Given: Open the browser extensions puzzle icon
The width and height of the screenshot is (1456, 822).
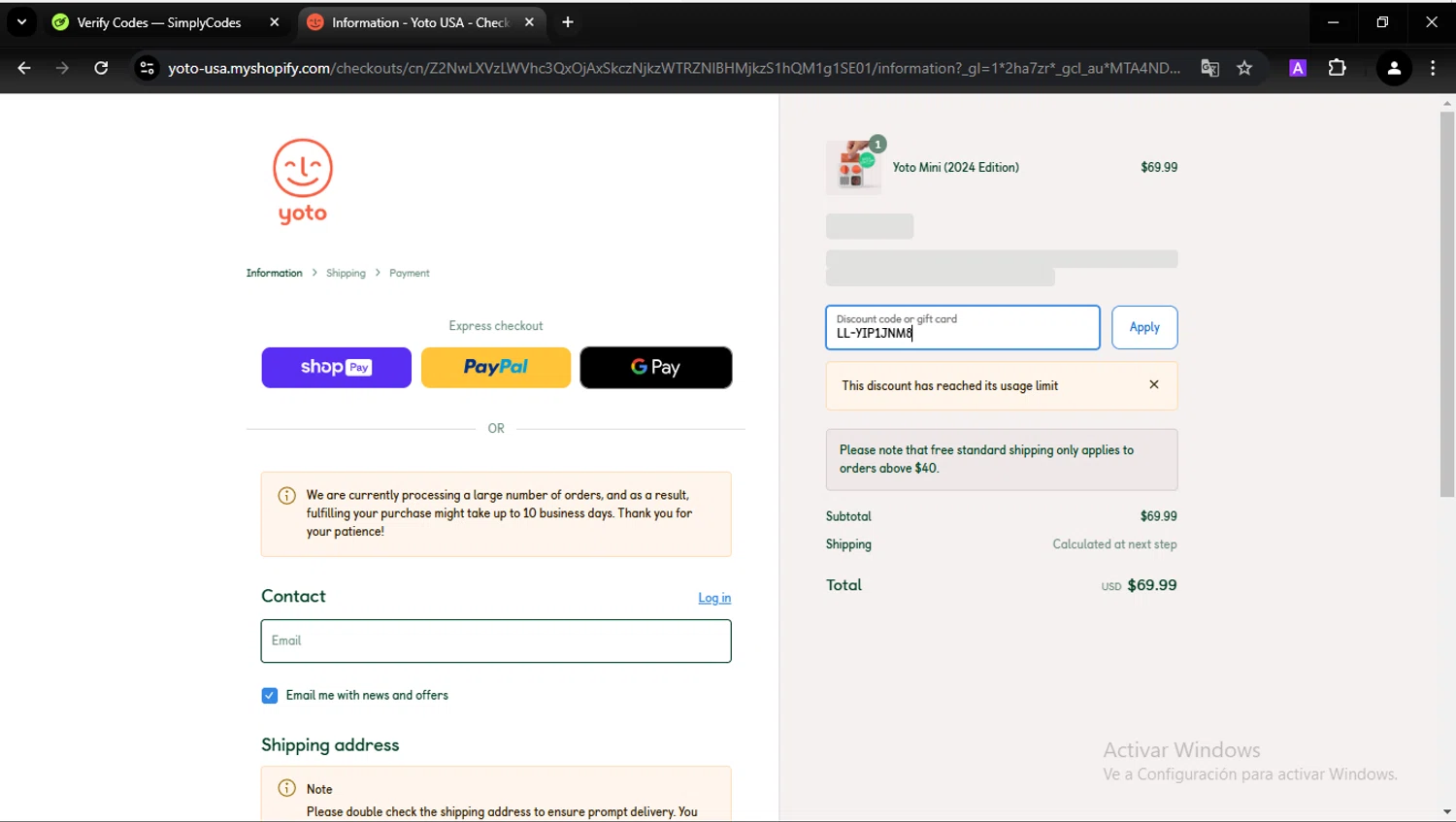Looking at the screenshot, I should (1338, 68).
